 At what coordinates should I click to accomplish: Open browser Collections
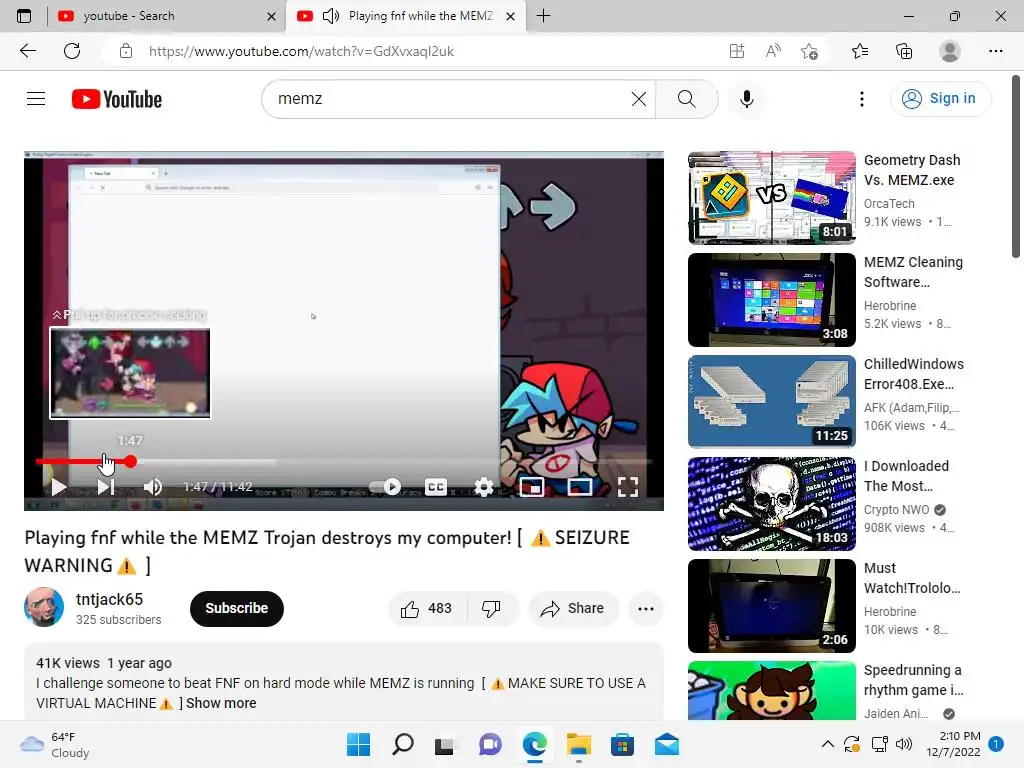pos(904,51)
